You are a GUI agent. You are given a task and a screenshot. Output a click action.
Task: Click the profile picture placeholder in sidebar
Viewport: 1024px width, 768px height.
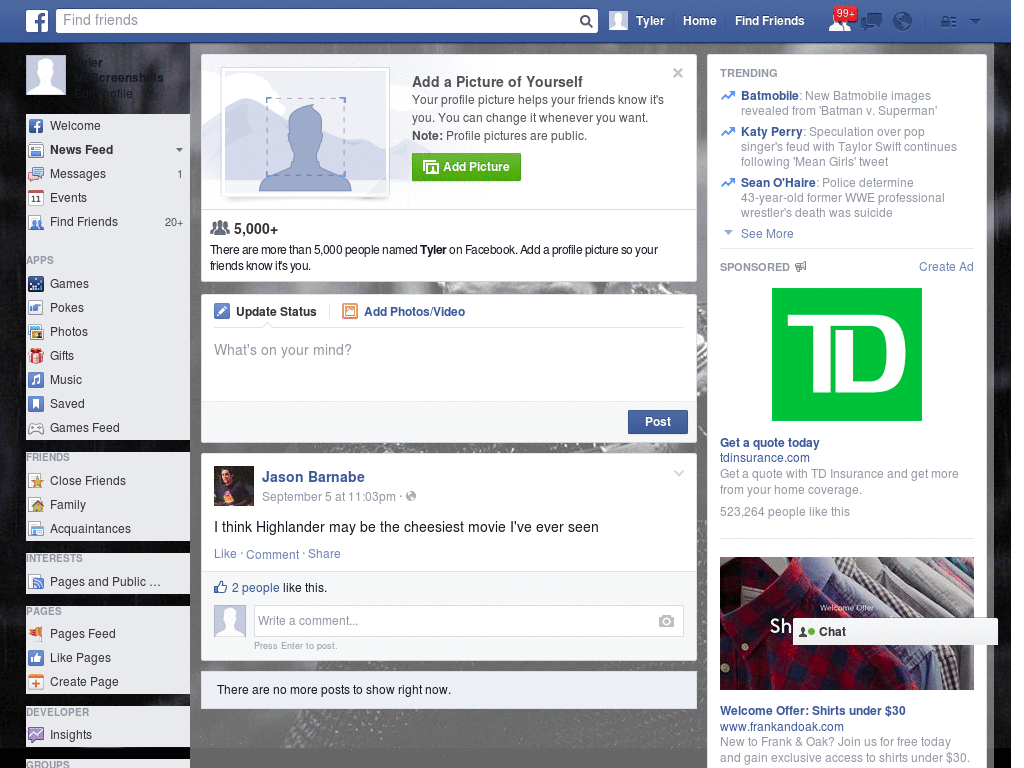tap(46, 75)
